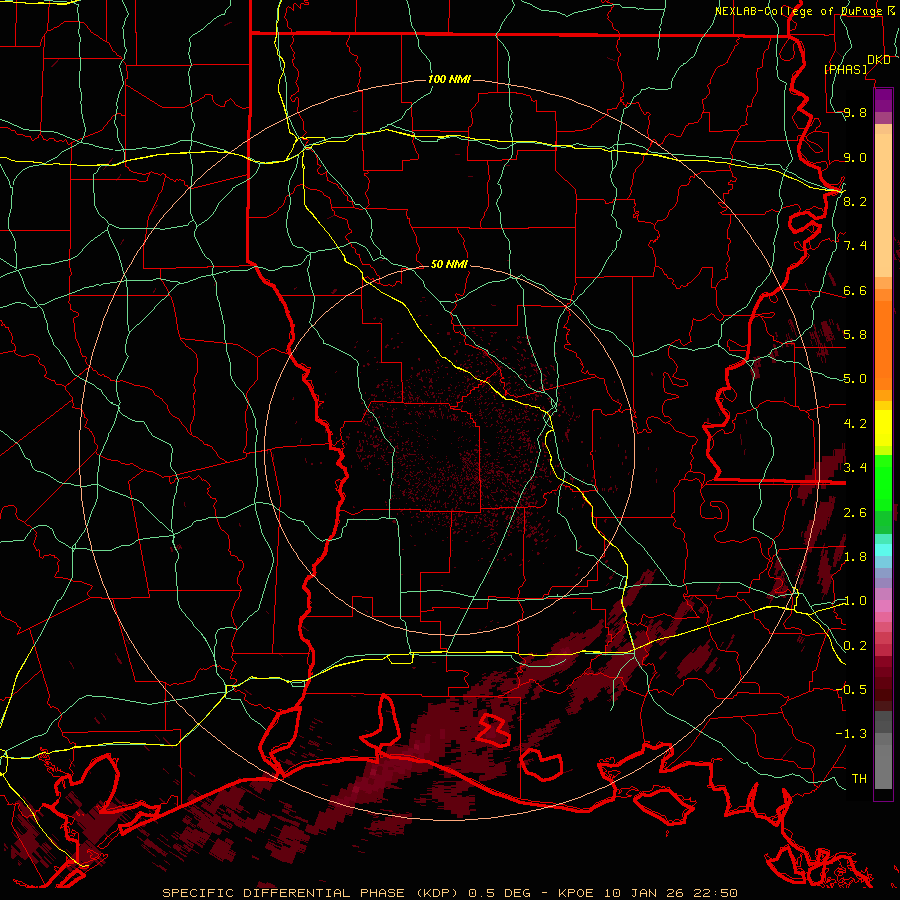Click the 0.2 scale value
The width and height of the screenshot is (900, 900).
coord(855,645)
